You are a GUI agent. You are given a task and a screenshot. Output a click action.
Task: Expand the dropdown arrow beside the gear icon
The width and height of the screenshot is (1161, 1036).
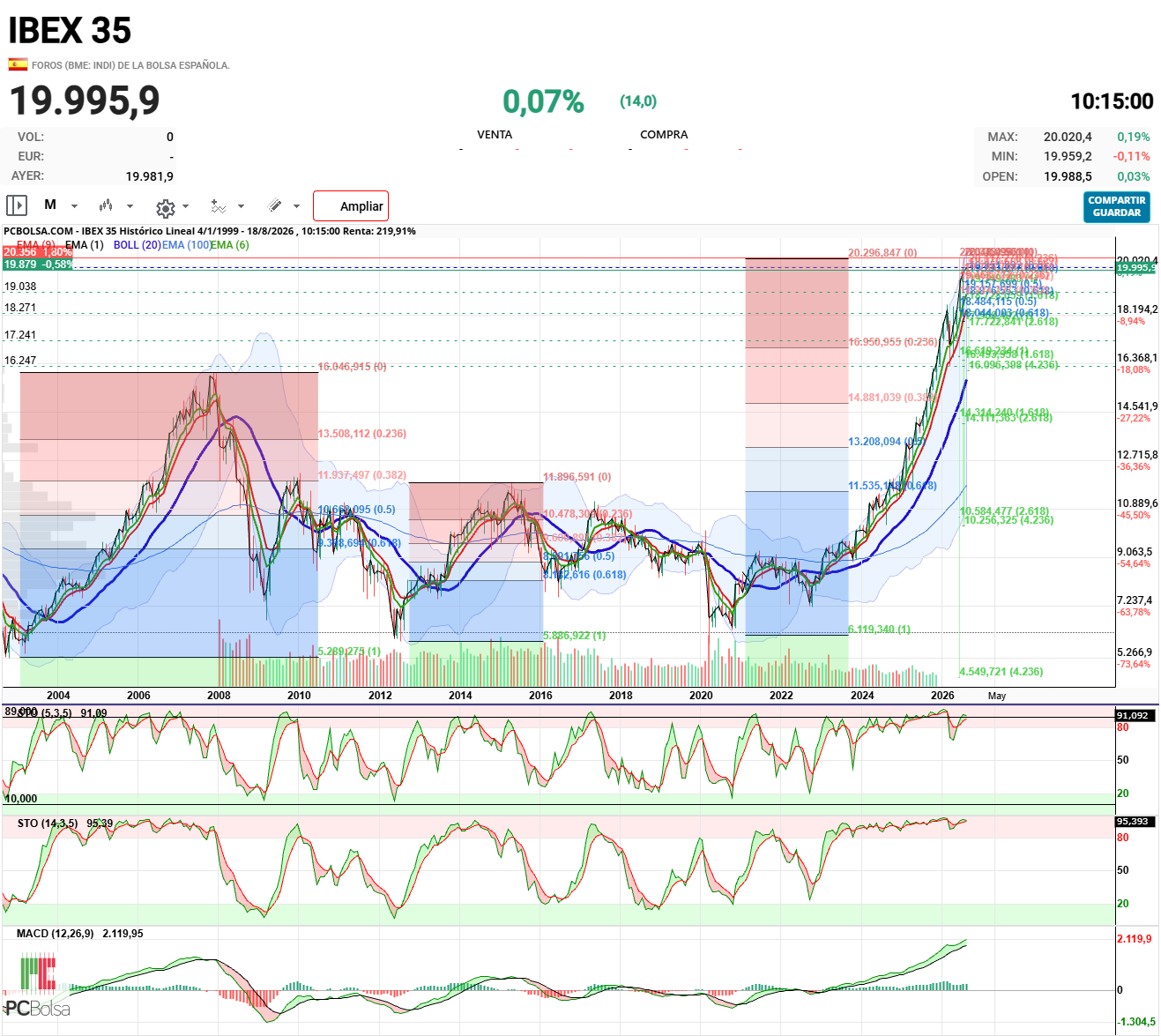[185, 206]
